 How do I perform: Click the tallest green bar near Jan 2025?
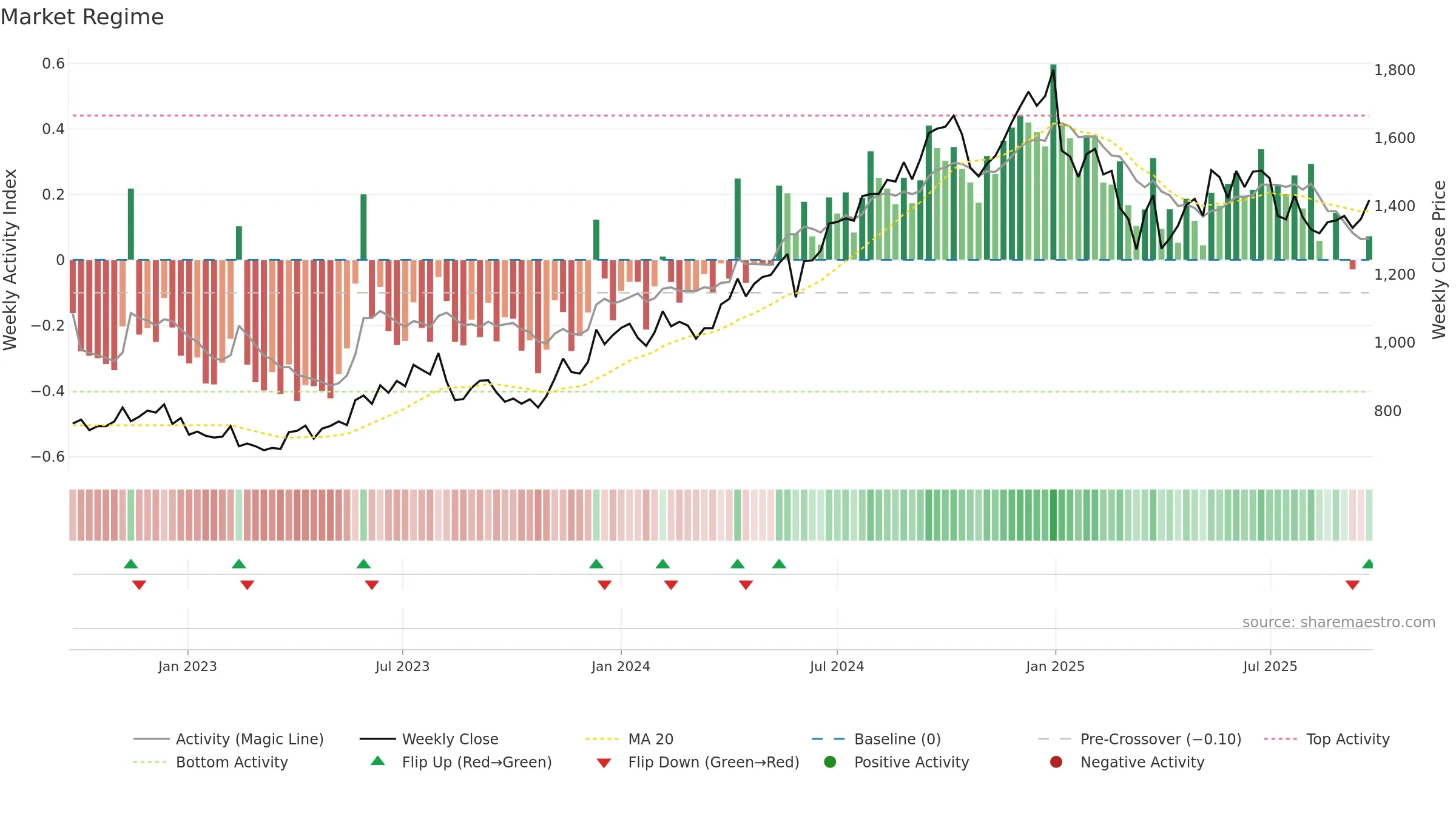(1053, 162)
